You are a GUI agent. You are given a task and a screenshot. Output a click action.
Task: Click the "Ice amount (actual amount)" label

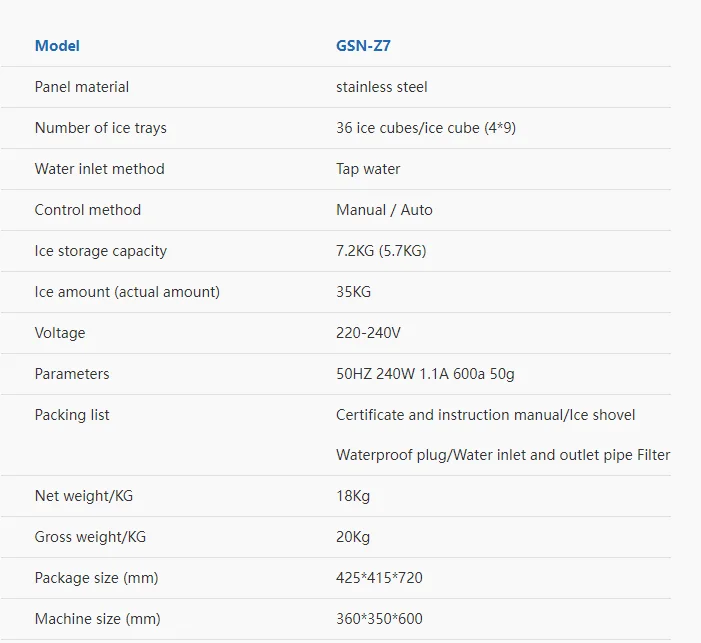pos(127,292)
